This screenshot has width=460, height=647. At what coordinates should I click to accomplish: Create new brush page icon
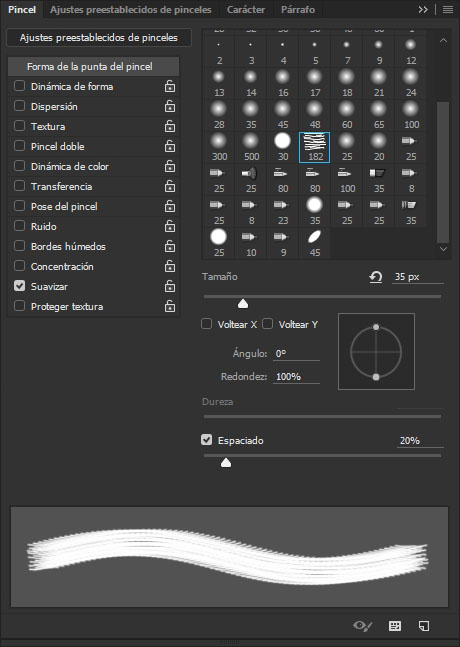pyautogui.click(x=424, y=626)
